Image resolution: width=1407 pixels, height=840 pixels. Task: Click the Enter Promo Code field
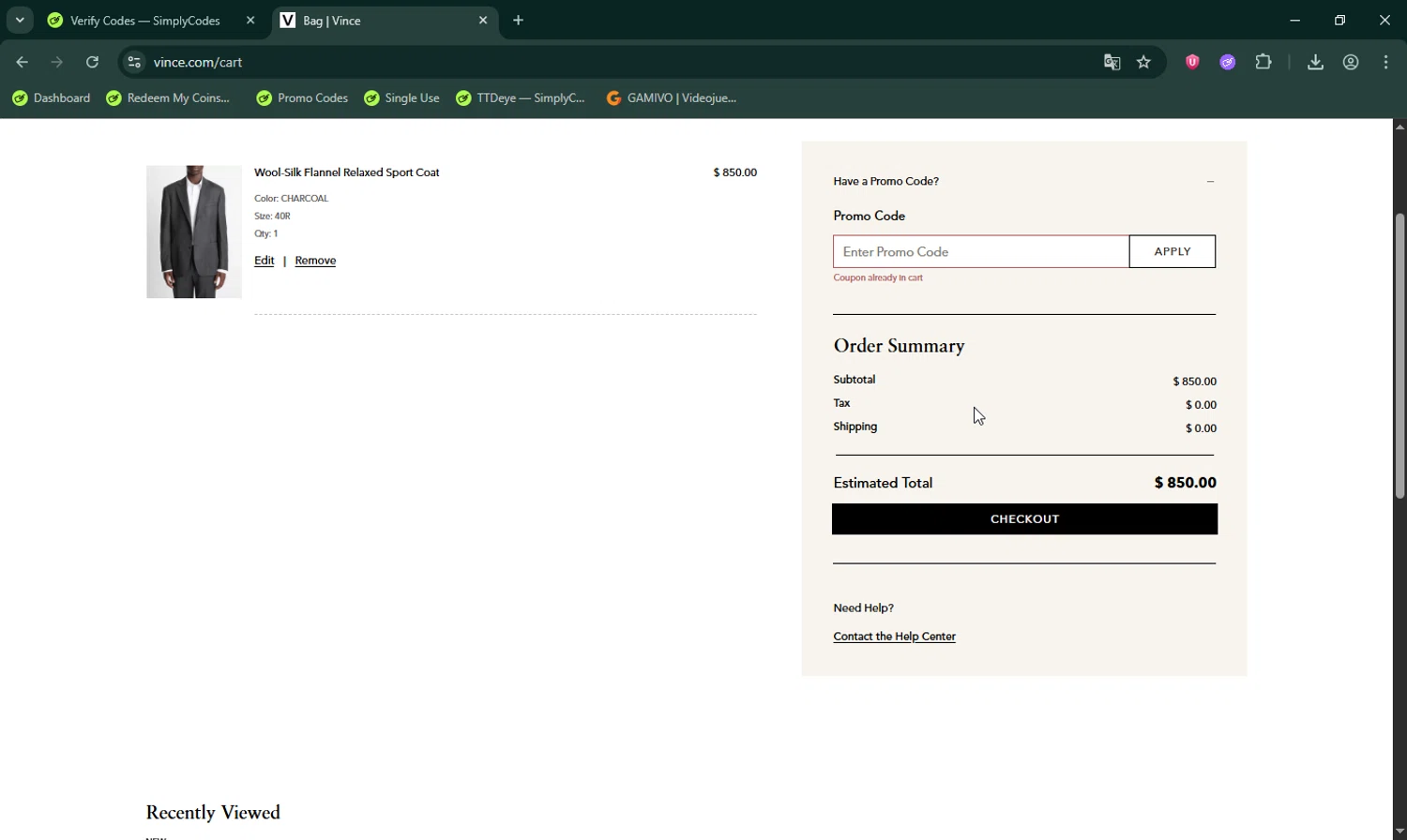tap(981, 251)
